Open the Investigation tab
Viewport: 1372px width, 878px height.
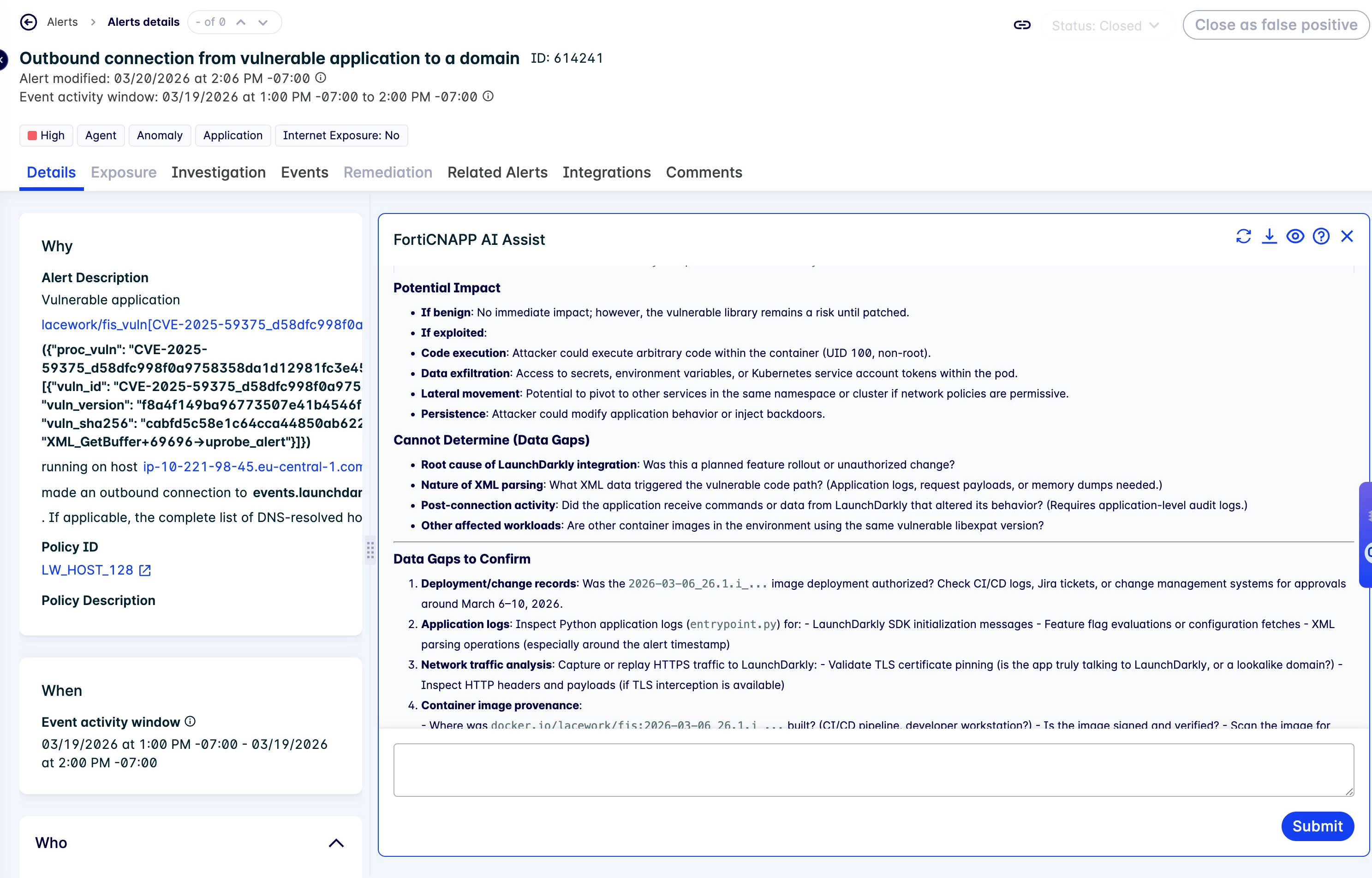coord(218,172)
